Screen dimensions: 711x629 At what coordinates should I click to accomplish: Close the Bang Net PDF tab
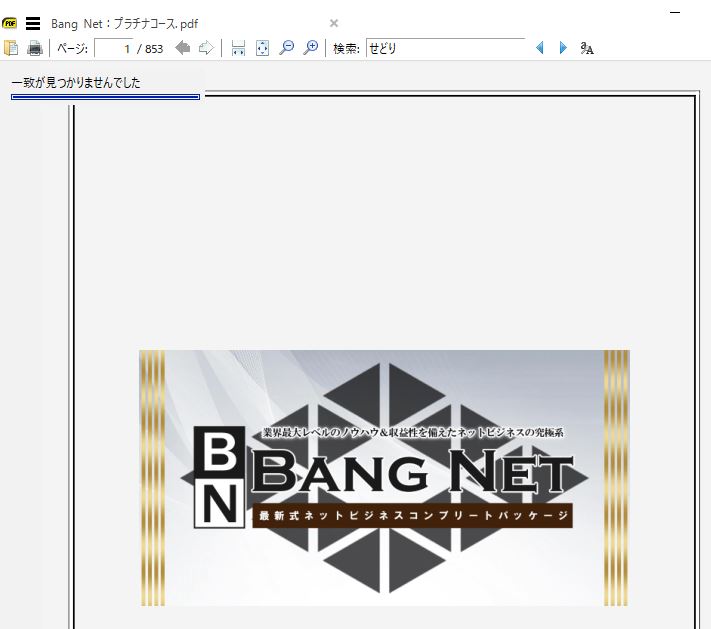(x=334, y=23)
